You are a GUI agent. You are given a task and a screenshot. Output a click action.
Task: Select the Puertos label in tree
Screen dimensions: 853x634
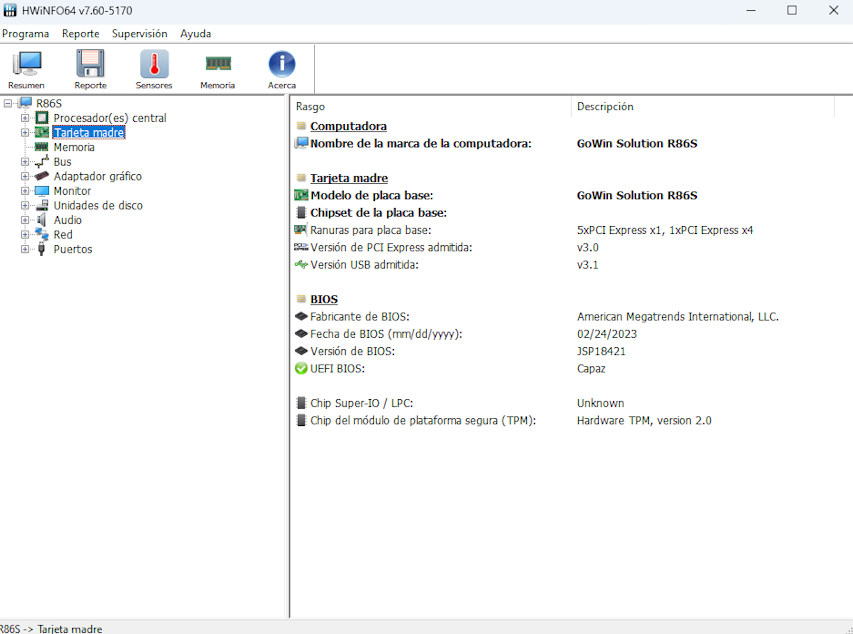[73, 249]
